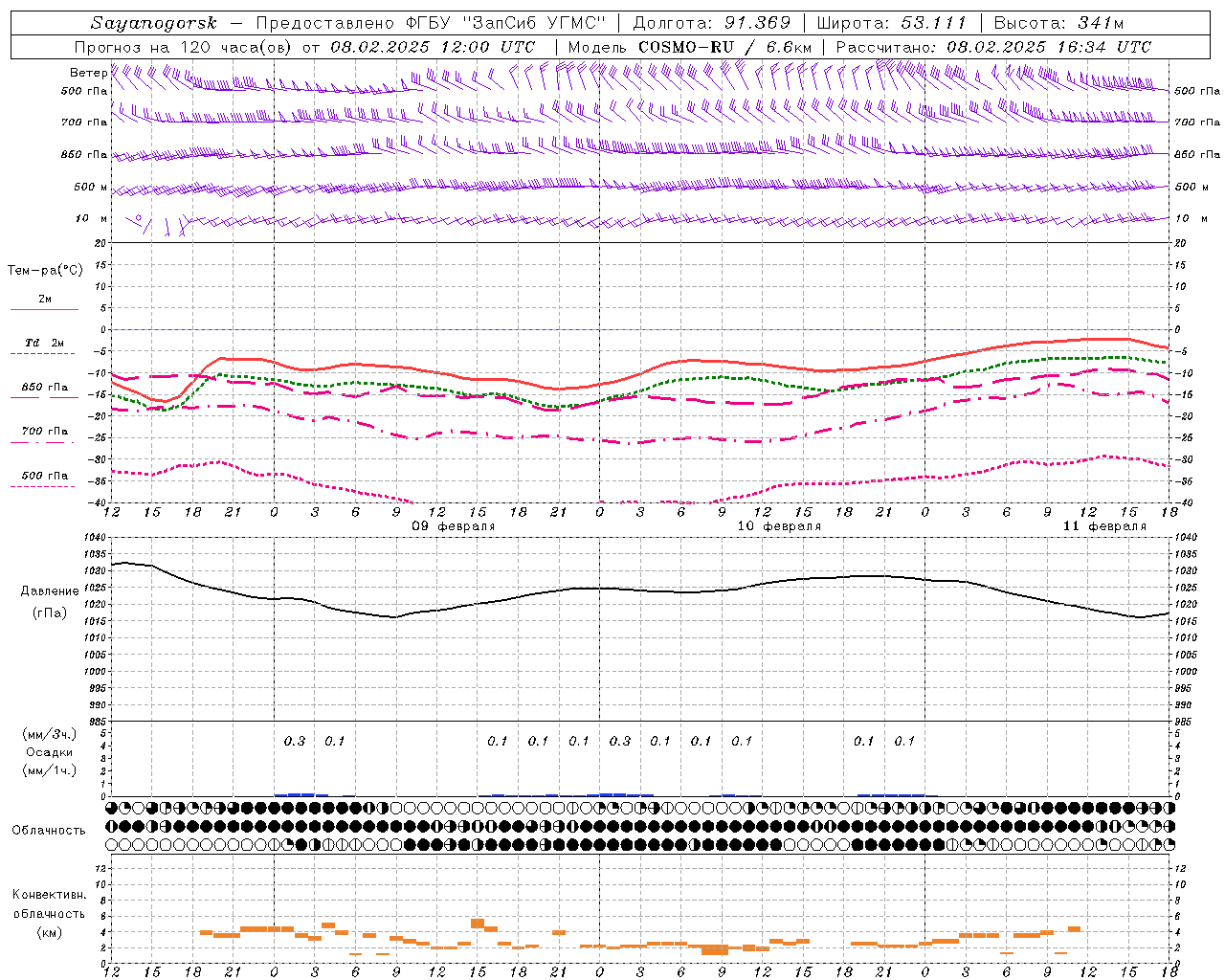Screen dimensions: 1225x980
Task: Click the 10 м wind level label on left
Action: click(x=92, y=218)
